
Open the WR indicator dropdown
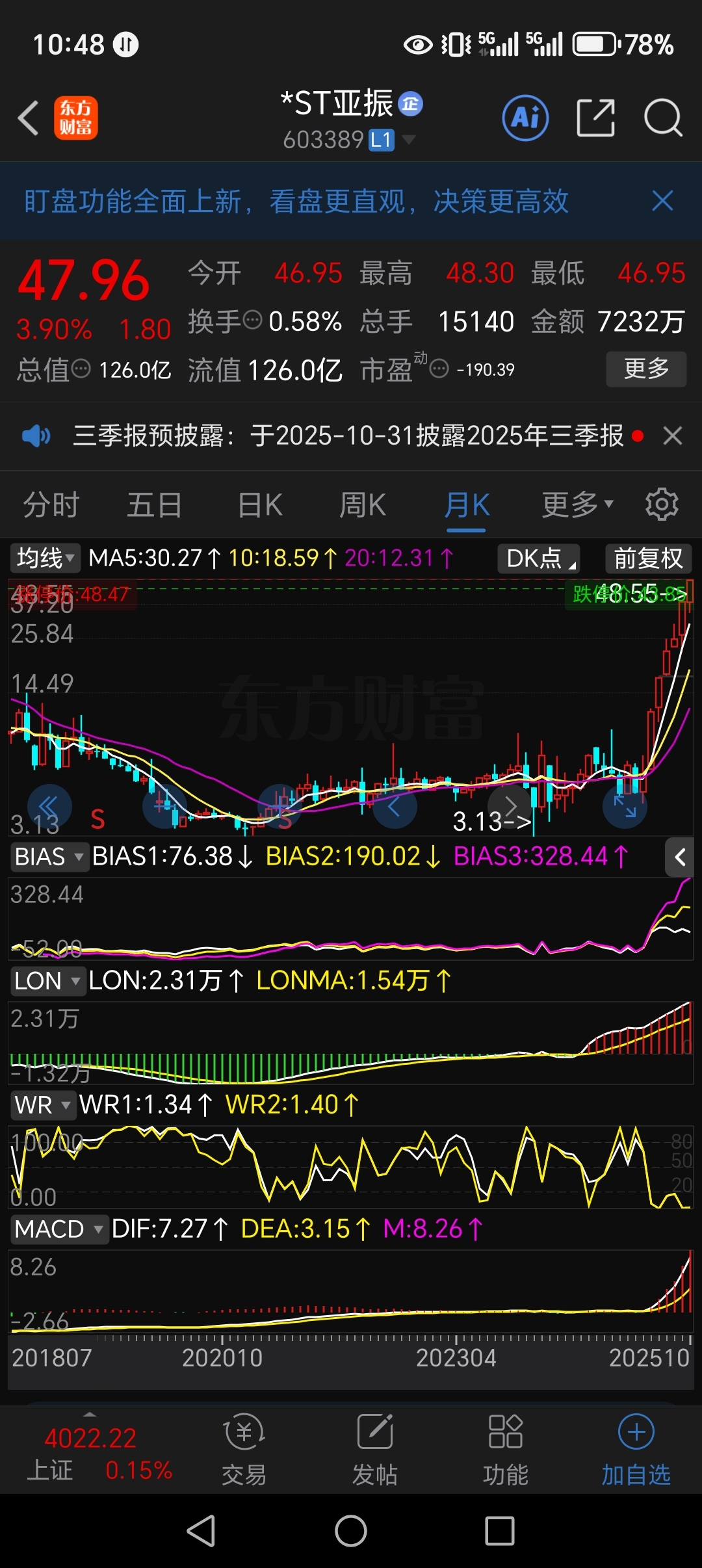click(x=43, y=1104)
